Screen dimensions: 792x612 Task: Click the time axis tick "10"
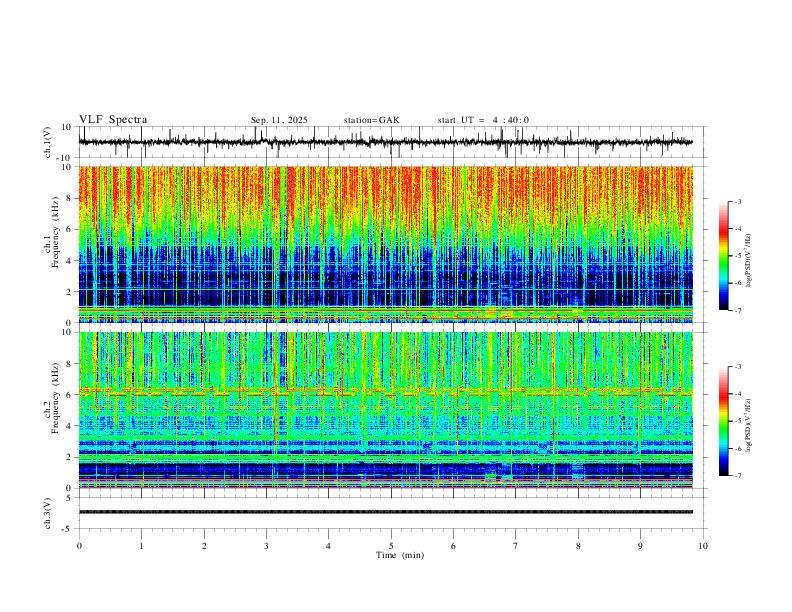703,546
